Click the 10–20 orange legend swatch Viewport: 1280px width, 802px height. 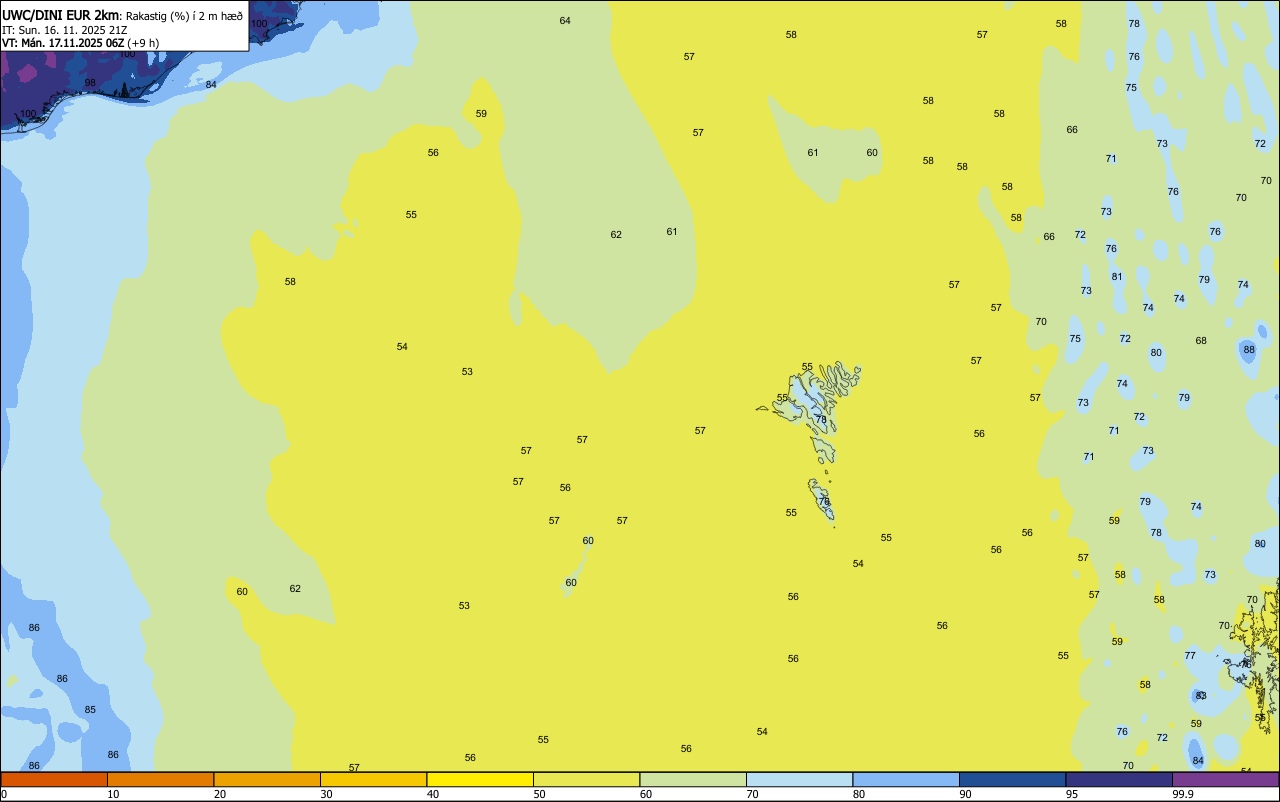click(160, 779)
